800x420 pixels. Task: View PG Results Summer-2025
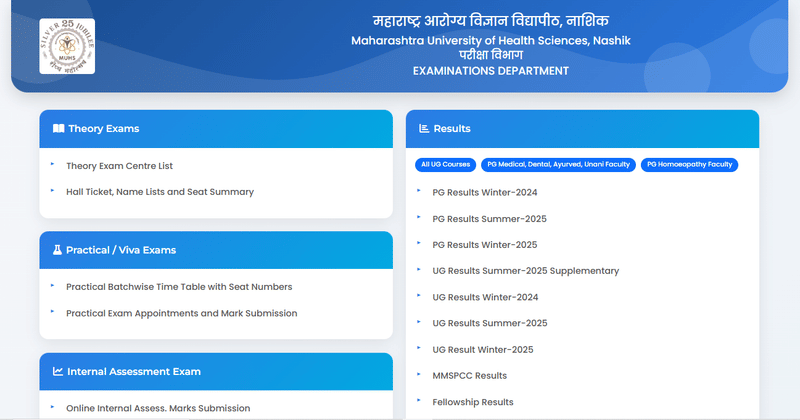click(489, 219)
